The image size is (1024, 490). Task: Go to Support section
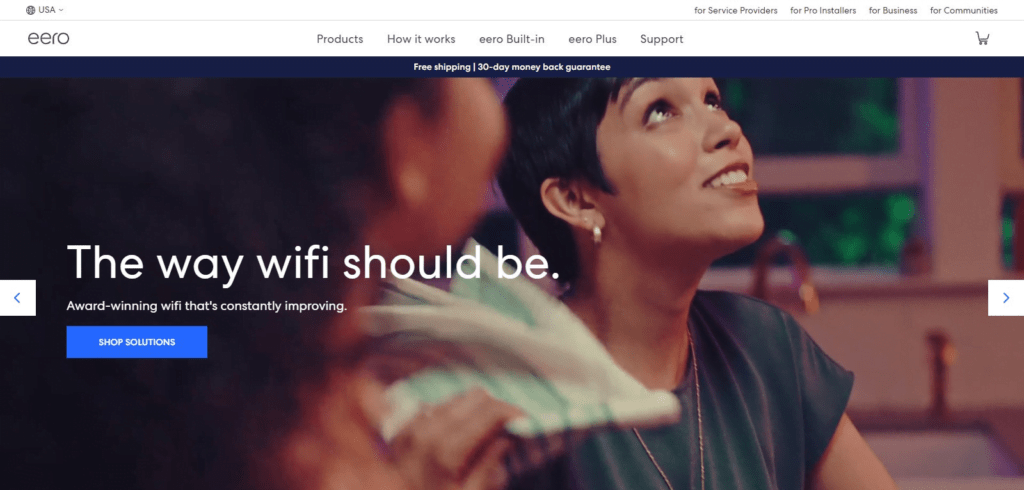tap(662, 39)
